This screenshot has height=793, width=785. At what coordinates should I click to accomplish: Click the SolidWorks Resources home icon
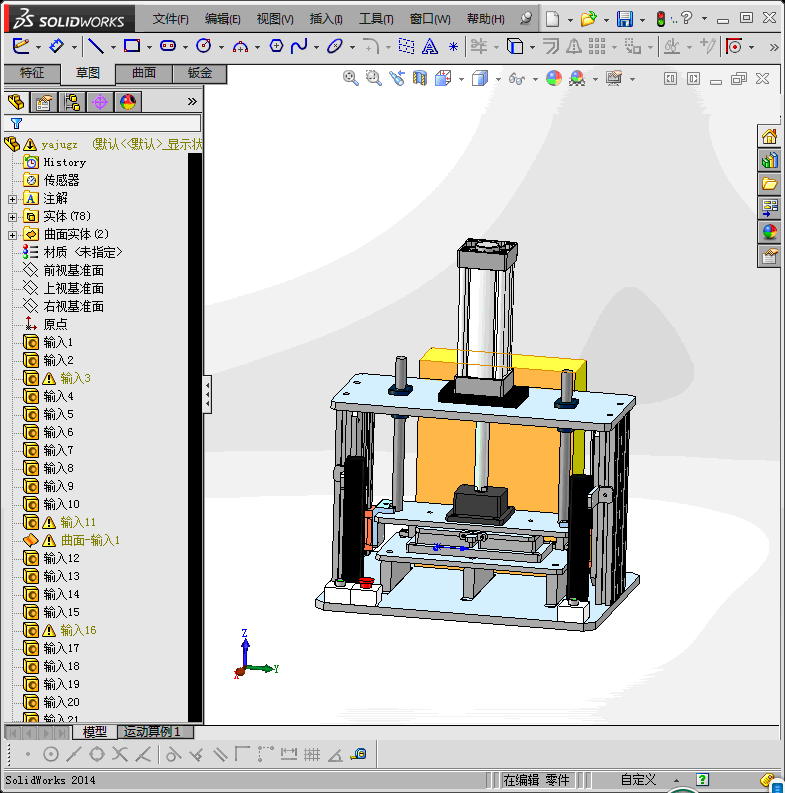pos(769,137)
